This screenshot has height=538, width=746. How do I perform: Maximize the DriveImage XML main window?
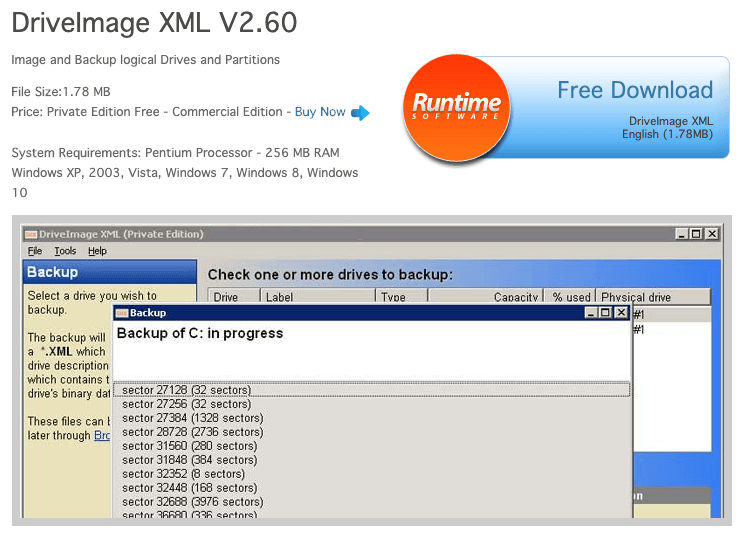click(696, 234)
